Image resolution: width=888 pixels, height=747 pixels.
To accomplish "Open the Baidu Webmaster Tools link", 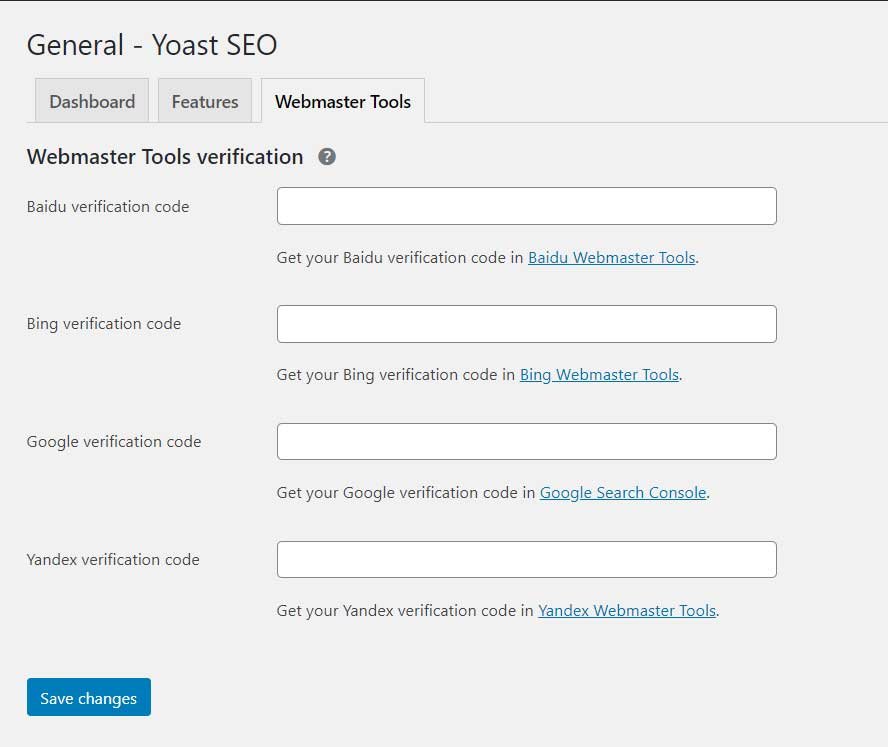I will [x=612, y=258].
